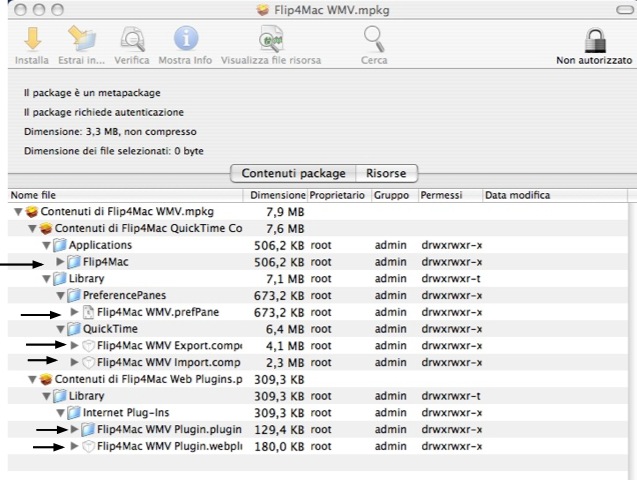Click the PreferencePanes folder icon

(x=74, y=295)
